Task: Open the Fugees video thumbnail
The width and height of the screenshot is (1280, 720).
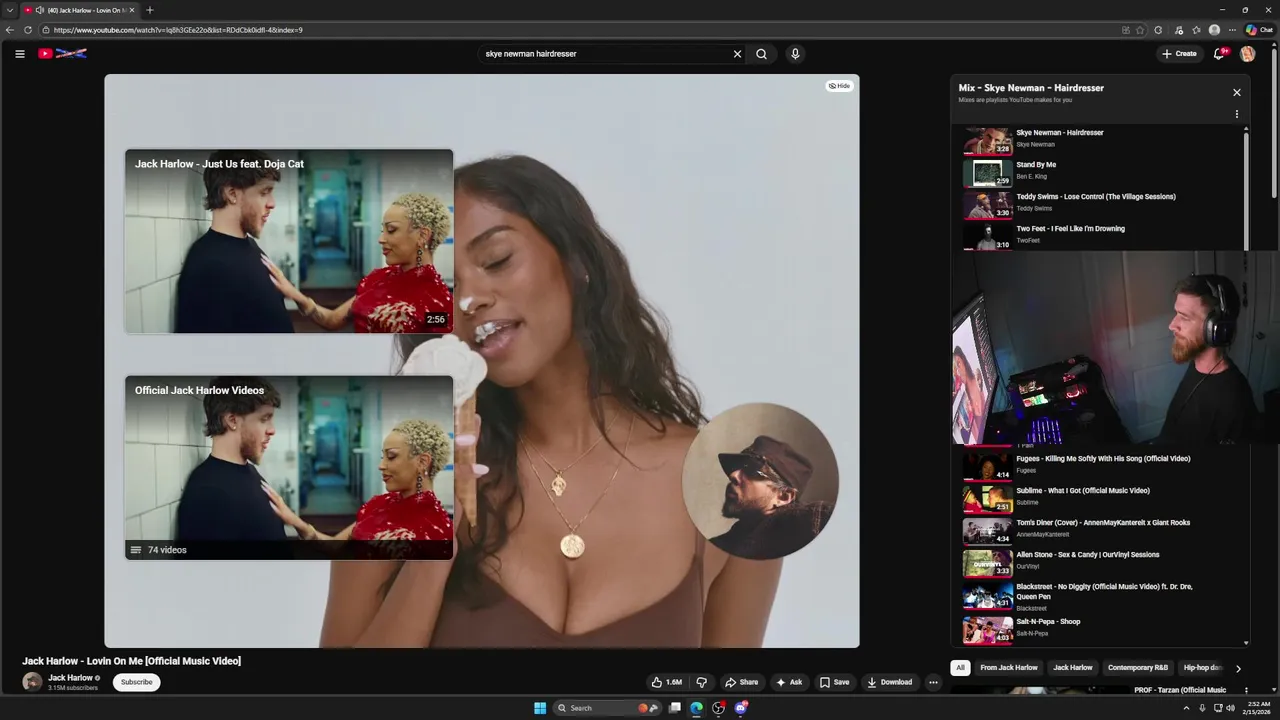Action: pyautogui.click(x=987, y=467)
